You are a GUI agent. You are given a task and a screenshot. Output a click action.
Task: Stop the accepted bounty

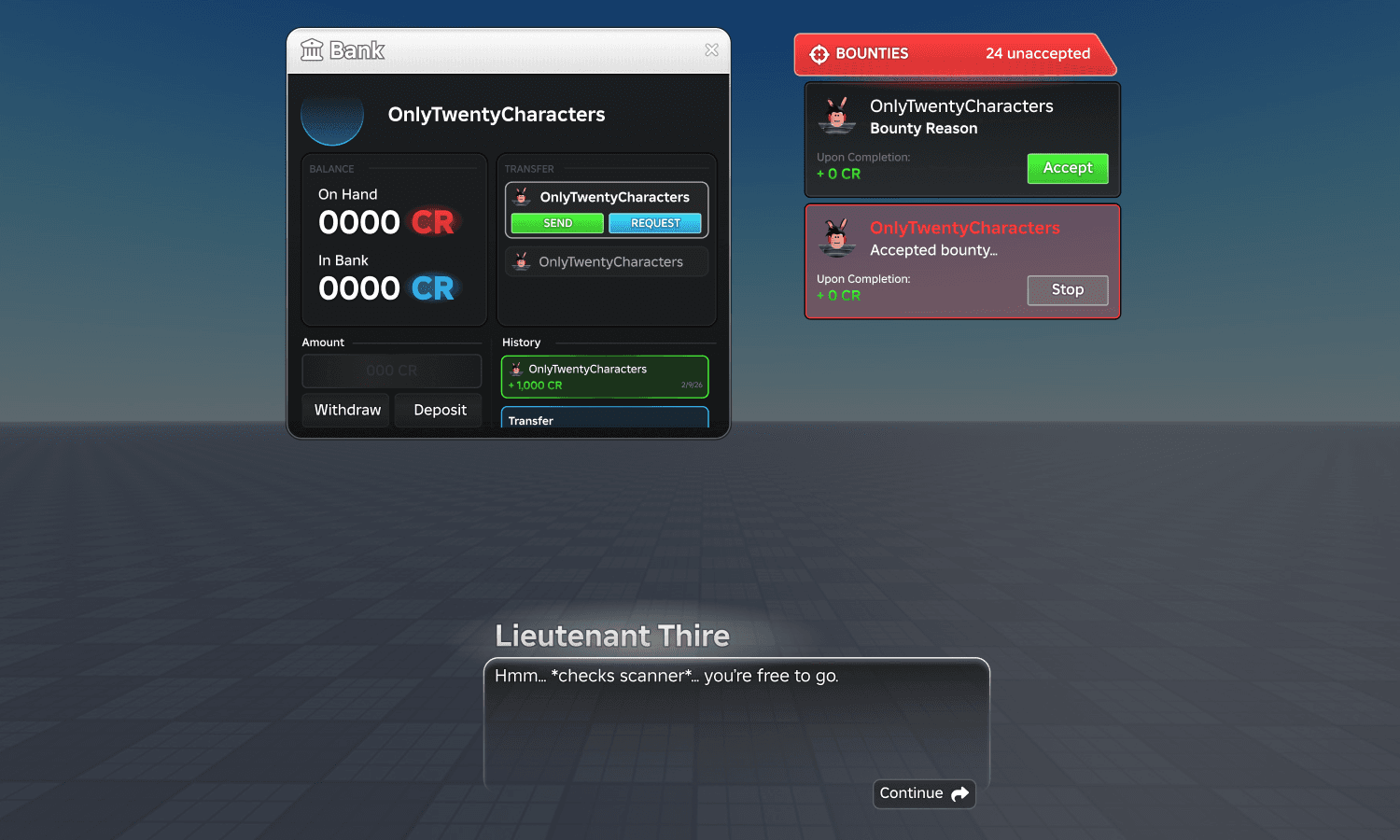pyautogui.click(x=1068, y=290)
